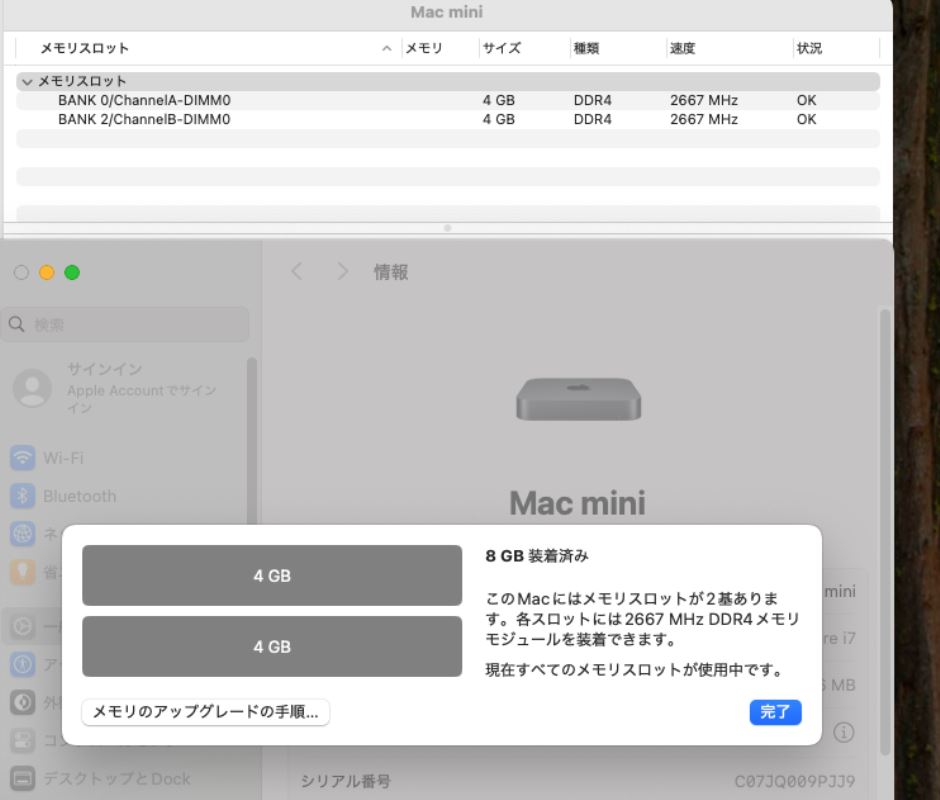Click OK status for BANK 2 row
Viewport: 940px width, 800px height.
tap(806, 119)
